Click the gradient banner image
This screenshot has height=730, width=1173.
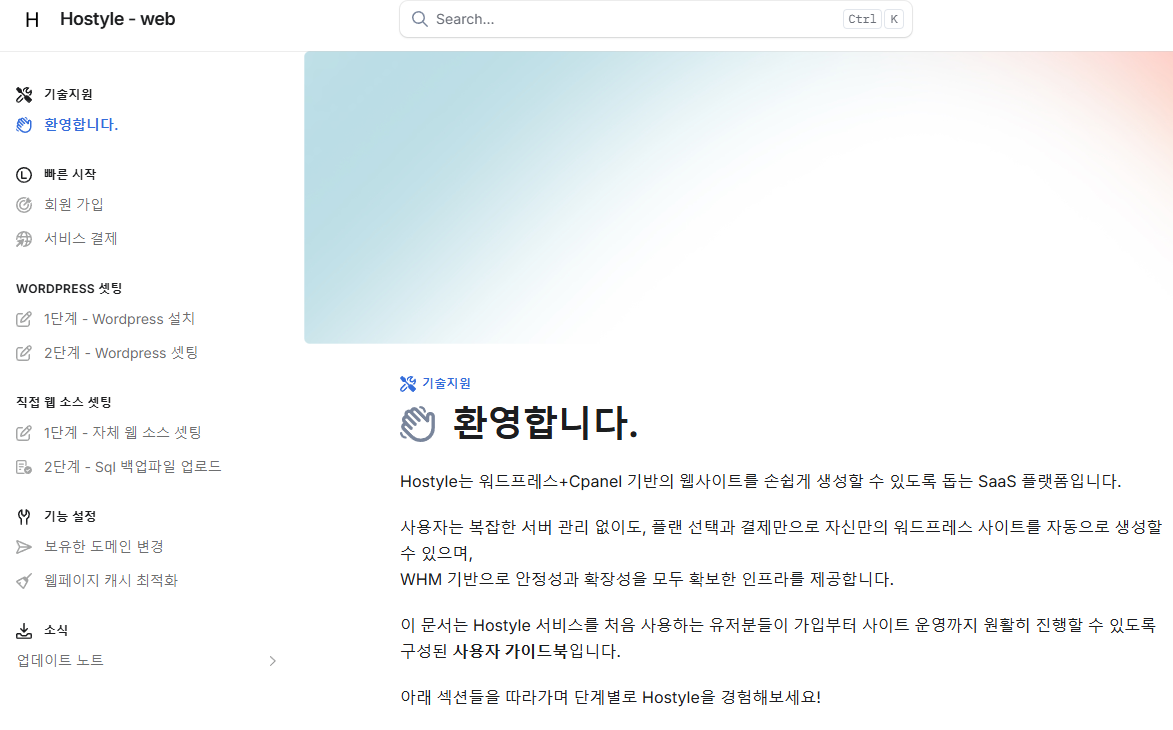tap(738, 197)
